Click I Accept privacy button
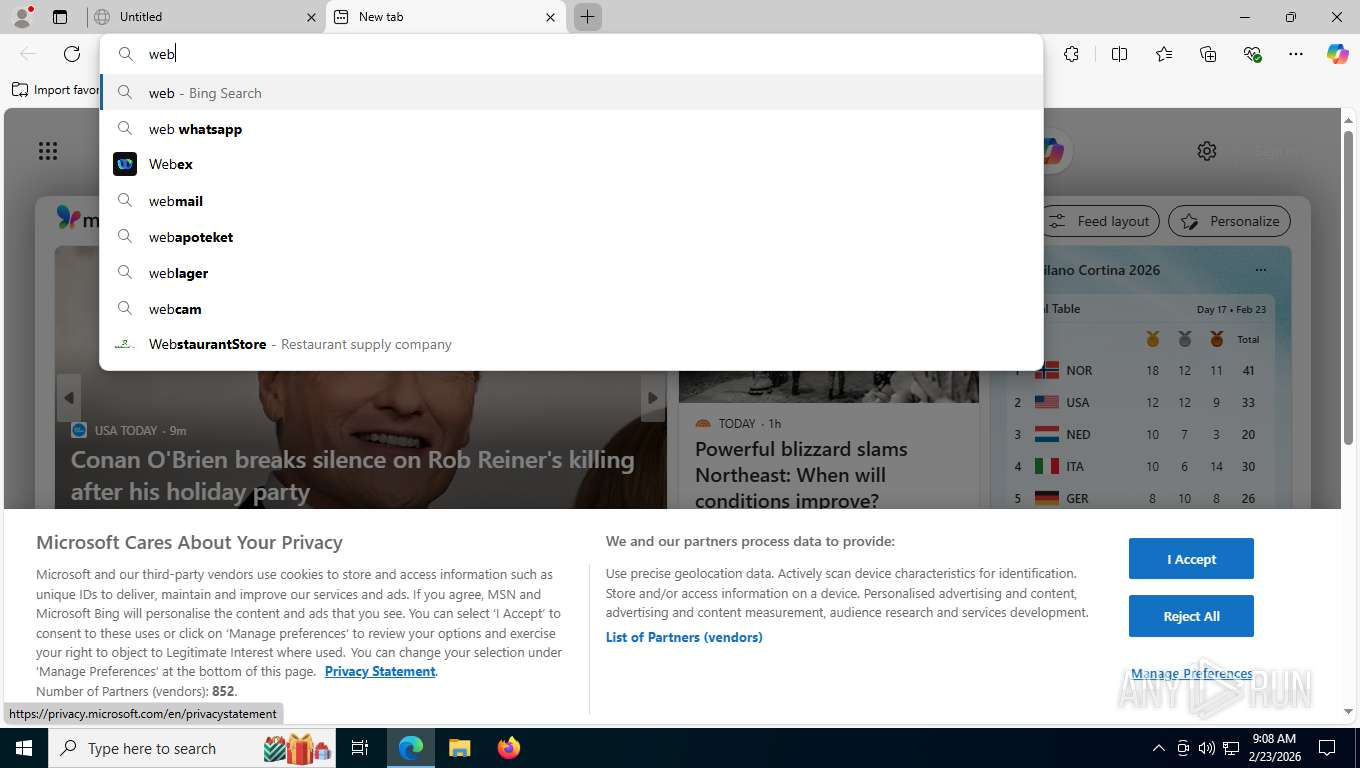The height and width of the screenshot is (768, 1360). 1191,559
